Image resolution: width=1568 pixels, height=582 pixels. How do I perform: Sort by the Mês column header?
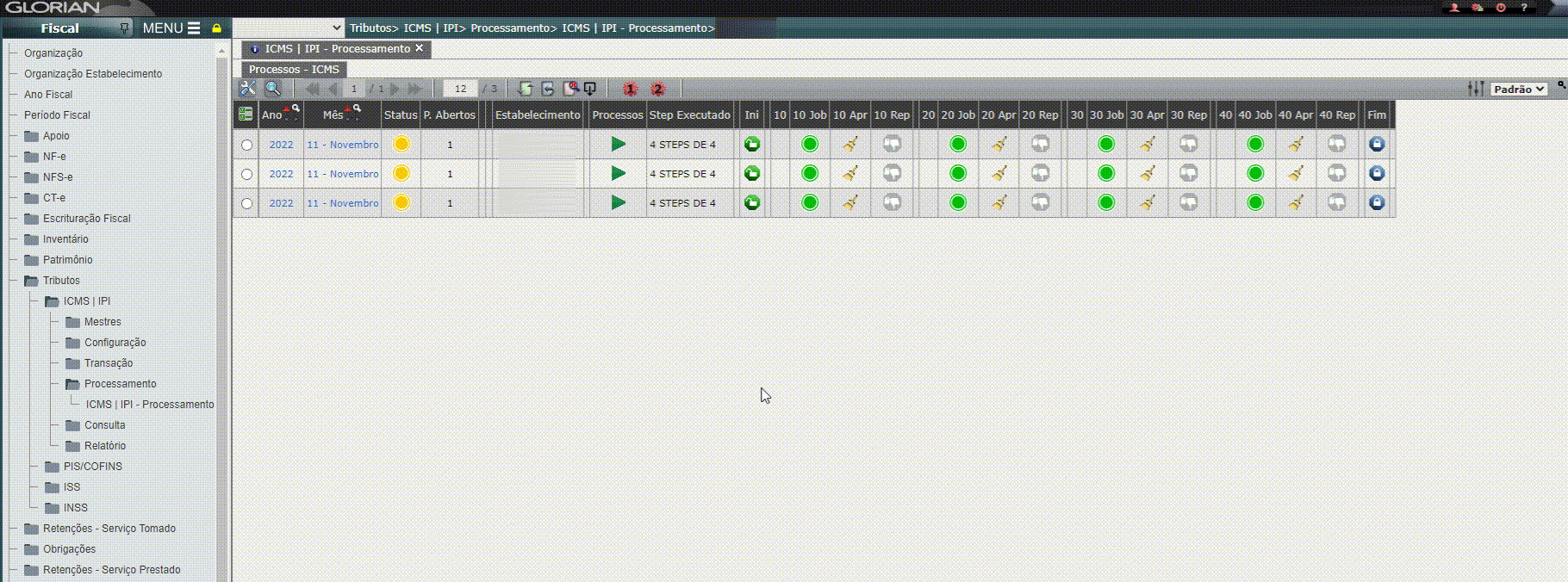coord(333,115)
